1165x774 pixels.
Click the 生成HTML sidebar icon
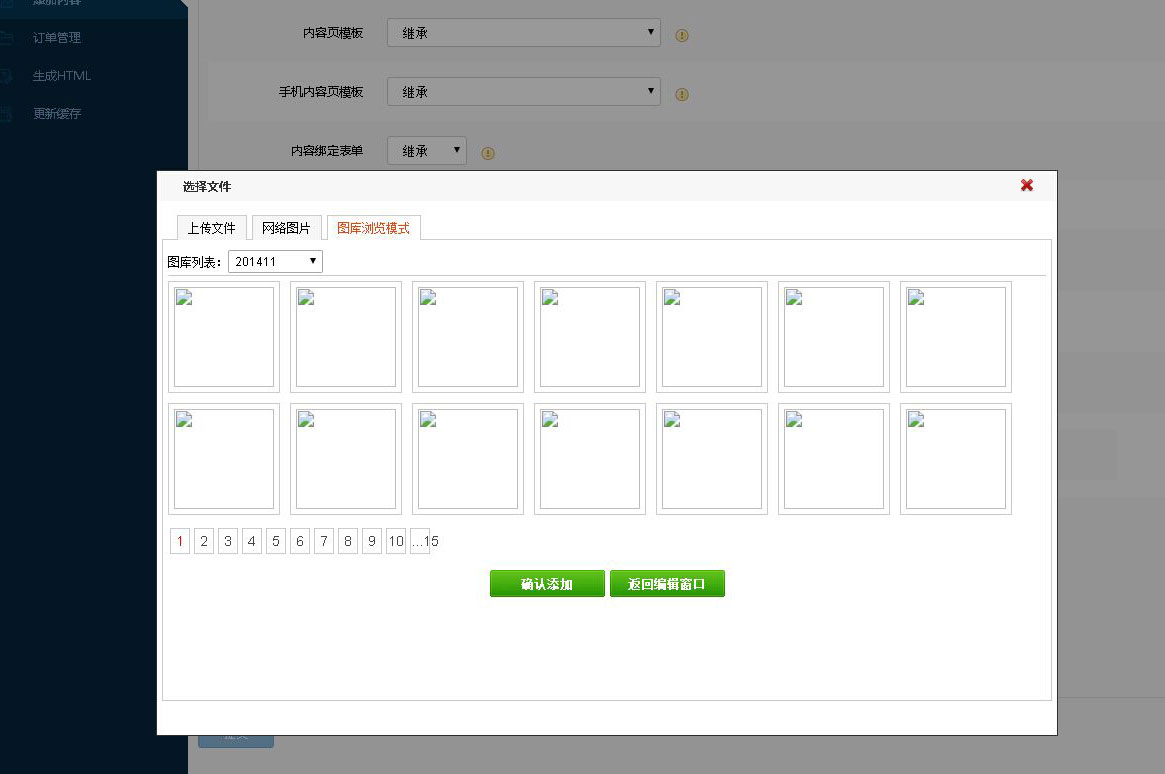click(x=9, y=76)
